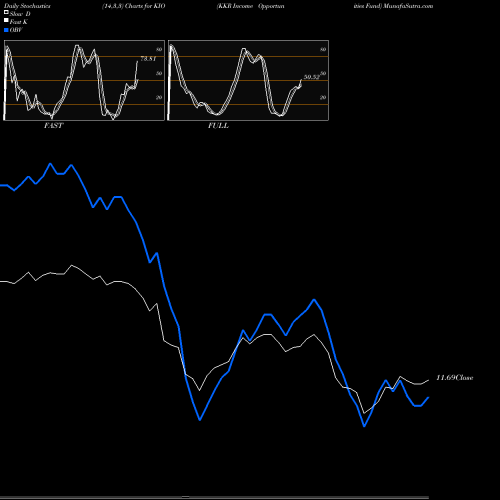500x500 pixels.
Task: Click the Slow D legend swatch
Action: pyautogui.click(x=6, y=12)
